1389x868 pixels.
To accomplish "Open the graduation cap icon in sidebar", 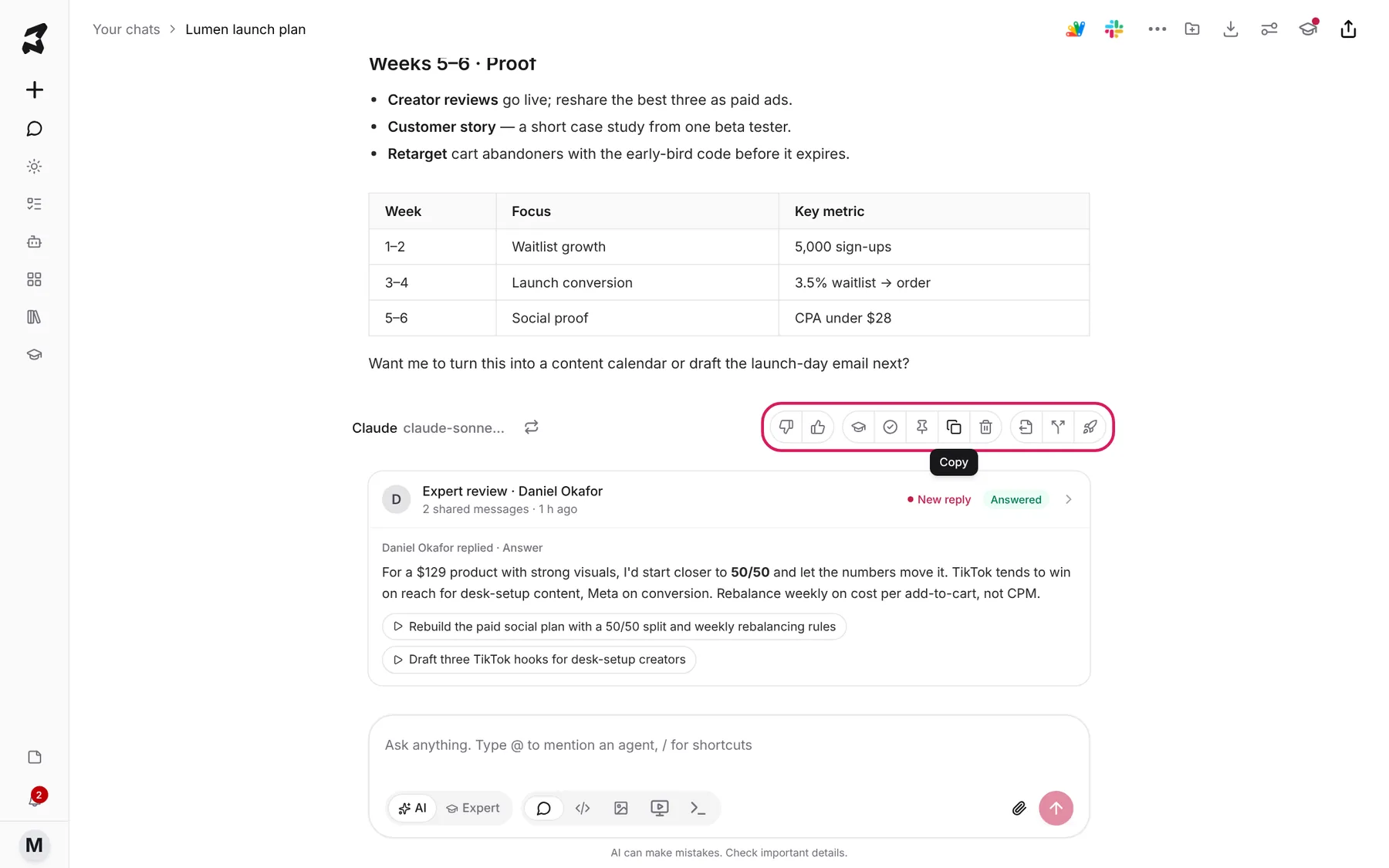I will (34, 355).
